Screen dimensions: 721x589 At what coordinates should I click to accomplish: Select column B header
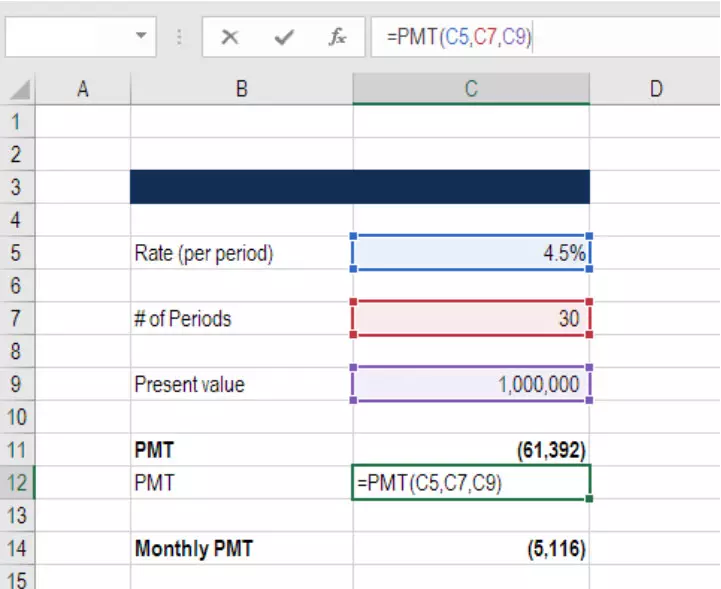tap(241, 89)
